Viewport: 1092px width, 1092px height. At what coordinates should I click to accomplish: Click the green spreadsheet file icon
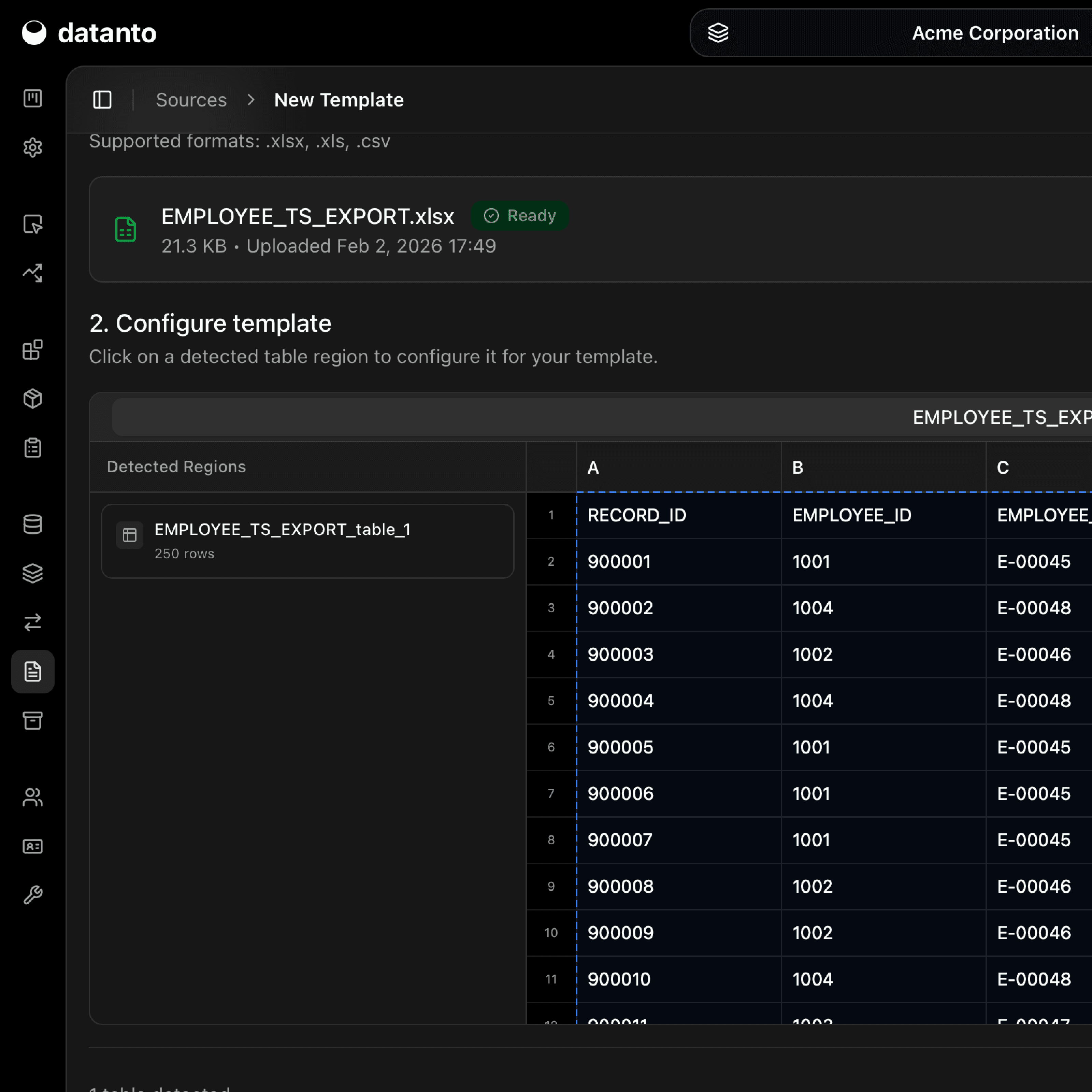click(126, 229)
